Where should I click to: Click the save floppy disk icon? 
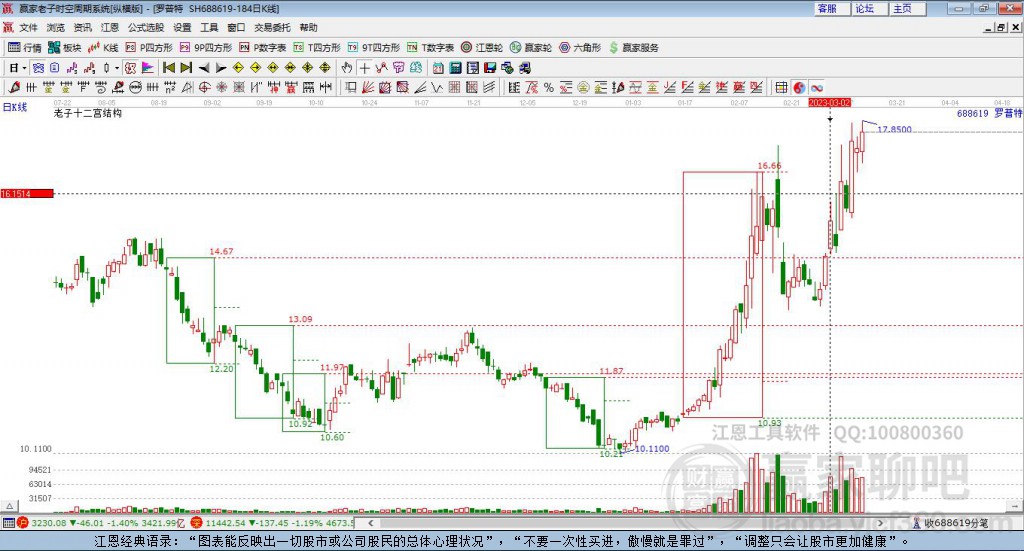tap(490, 68)
